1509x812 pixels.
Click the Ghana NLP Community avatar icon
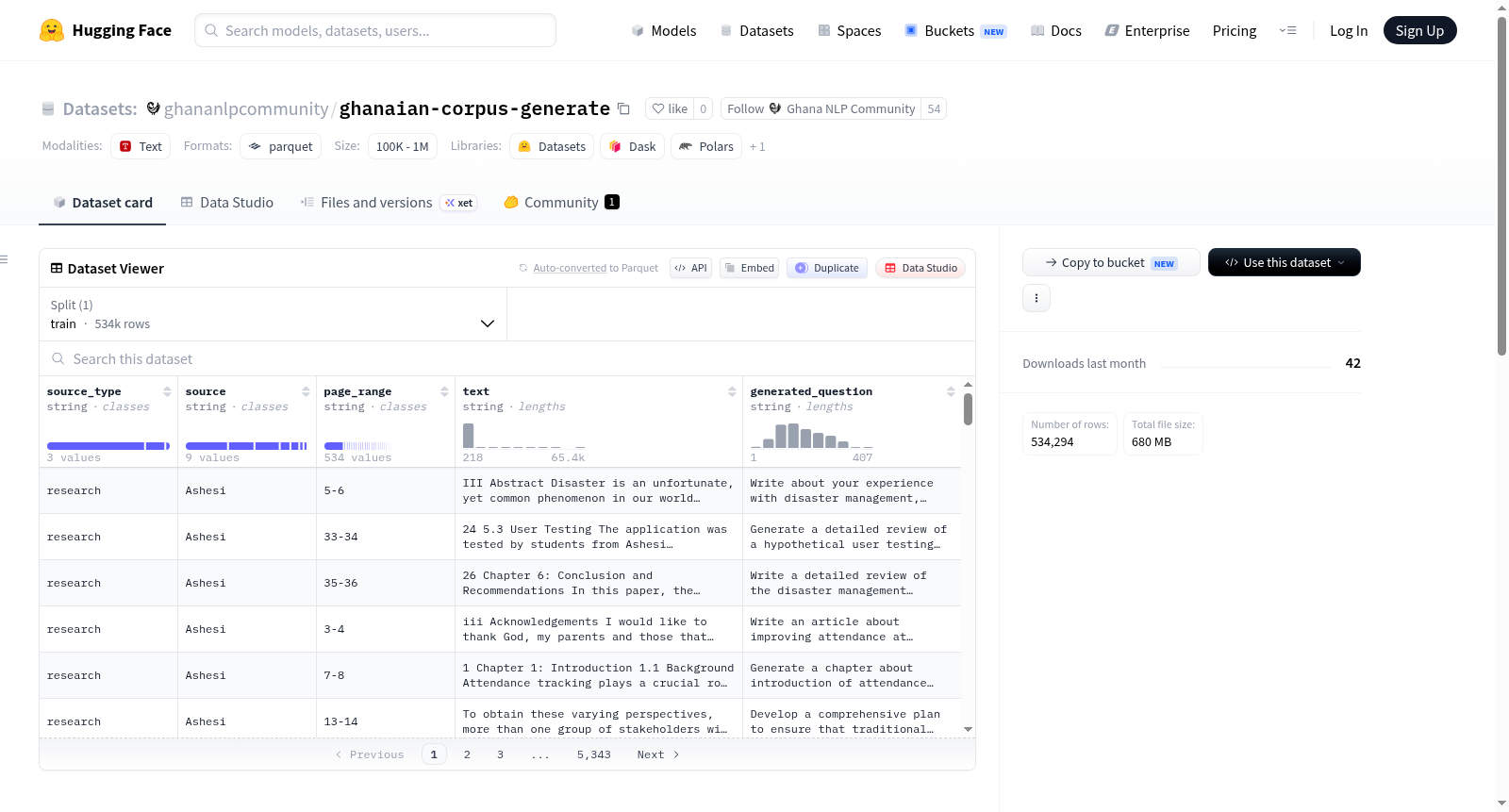775,108
